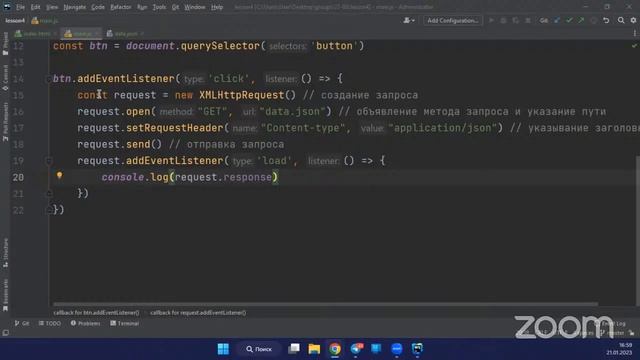Open the Edit menu

pyautogui.click(x=36, y=7)
